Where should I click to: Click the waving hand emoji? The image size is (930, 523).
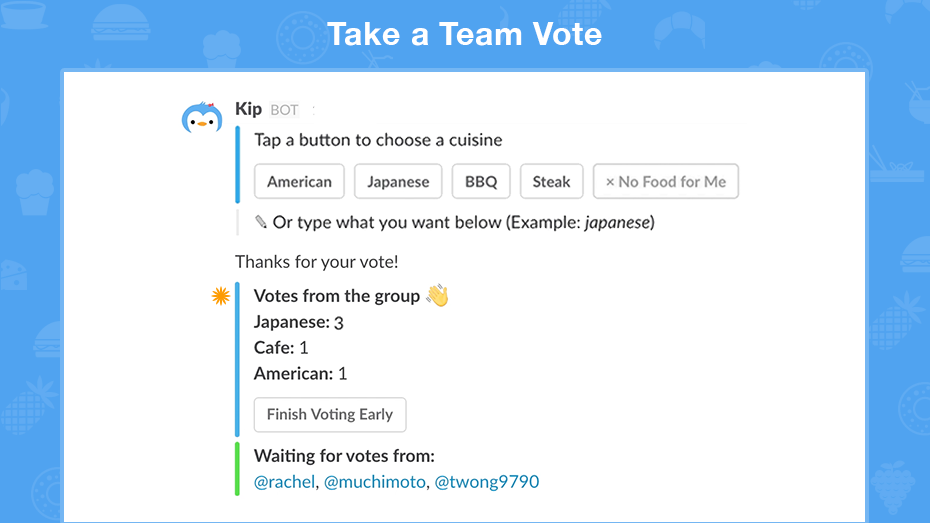[x=438, y=295]
